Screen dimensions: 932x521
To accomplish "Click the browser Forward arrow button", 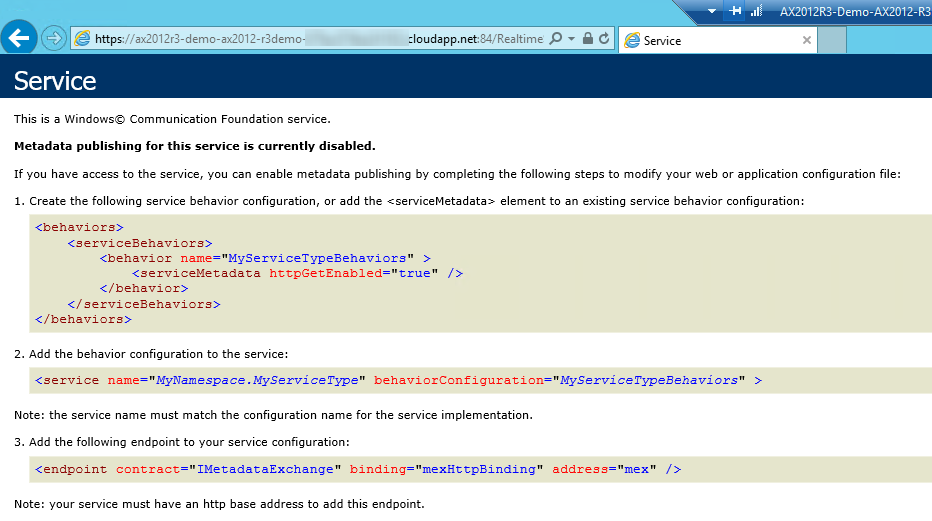I will [54, 39].
